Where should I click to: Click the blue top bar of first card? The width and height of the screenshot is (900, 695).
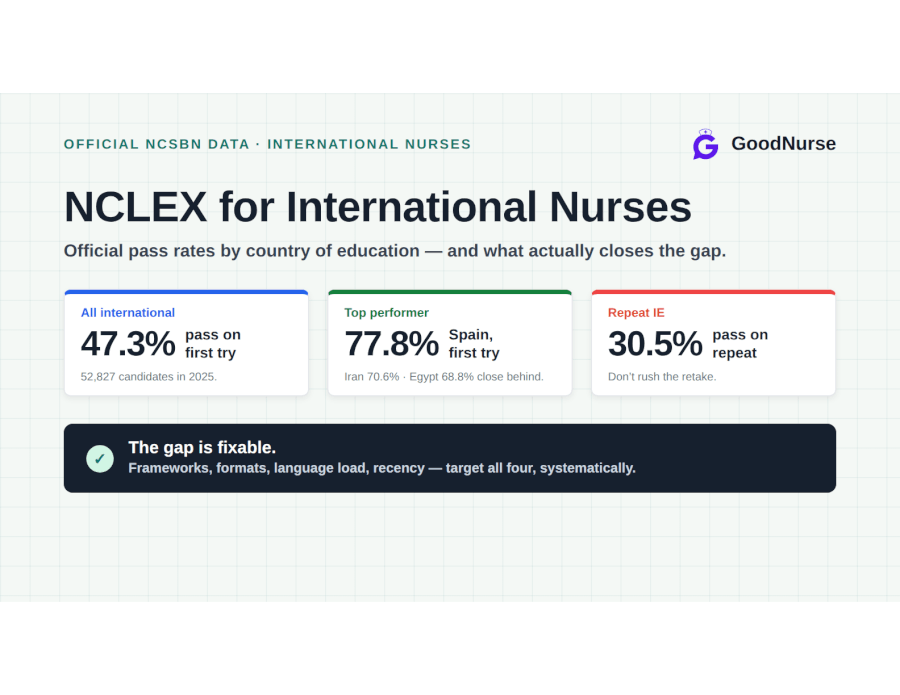pyautogui.click(x=187, y=292)
